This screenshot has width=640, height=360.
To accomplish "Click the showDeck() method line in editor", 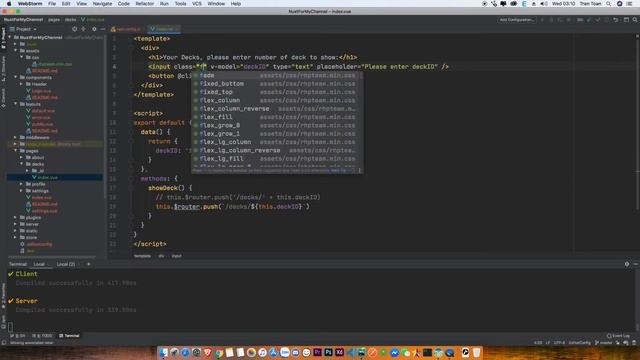I will coord(170,188).
